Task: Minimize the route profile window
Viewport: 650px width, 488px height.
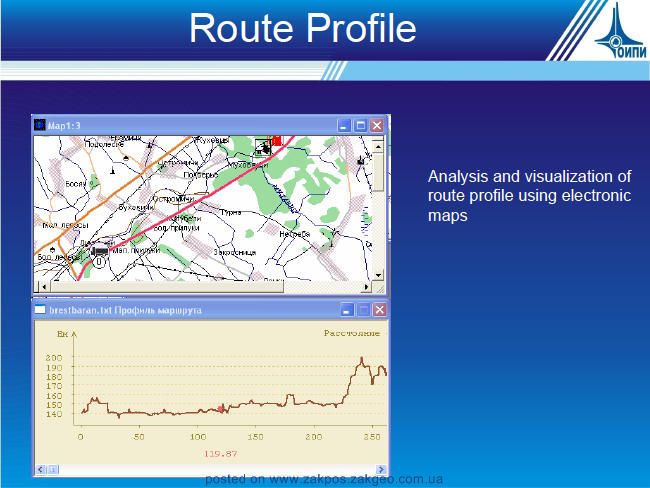Action: (347, 309)
